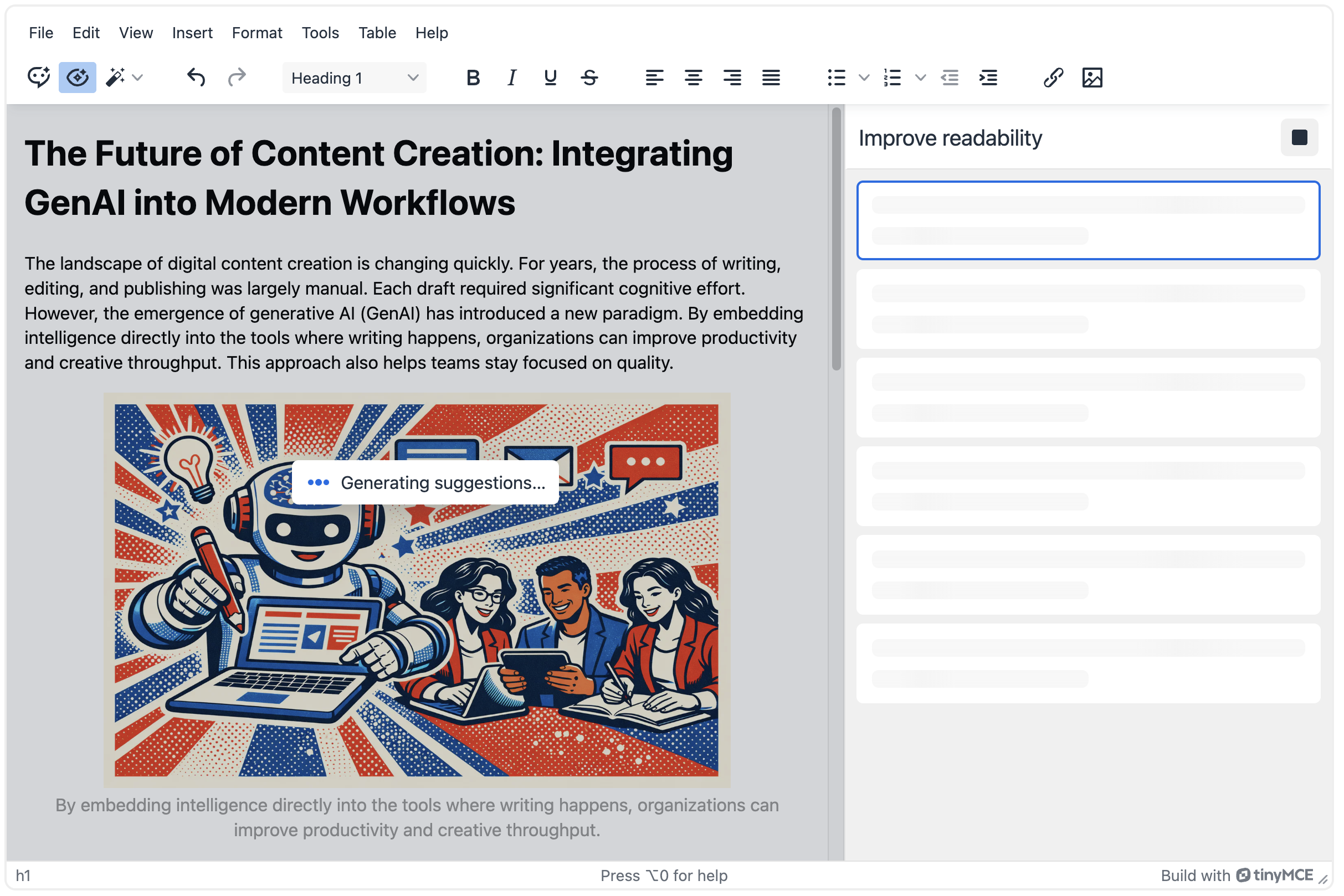
Task: Insert an image via the image icon
Action: tap(1093, 78)
